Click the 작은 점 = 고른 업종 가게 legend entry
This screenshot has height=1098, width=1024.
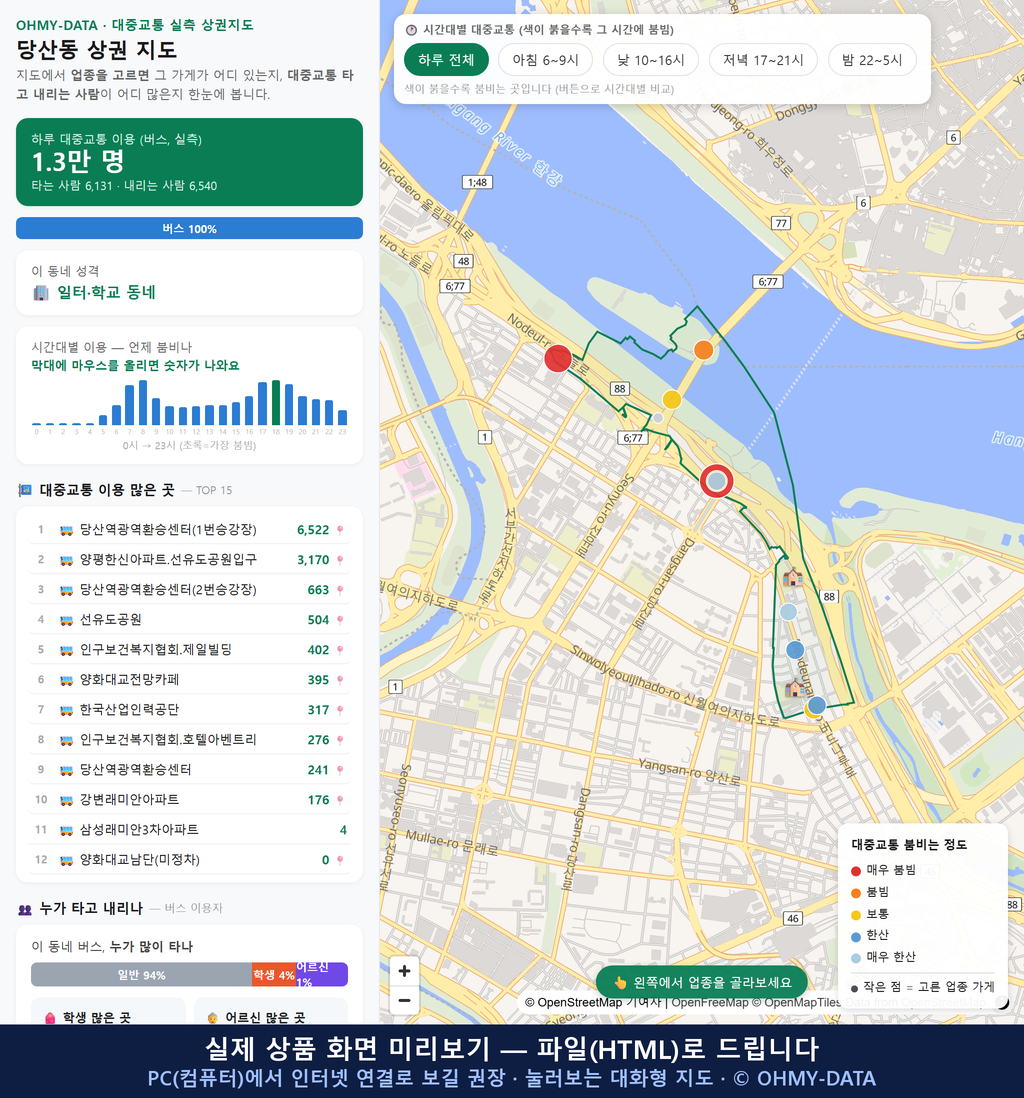click(922, 987)
